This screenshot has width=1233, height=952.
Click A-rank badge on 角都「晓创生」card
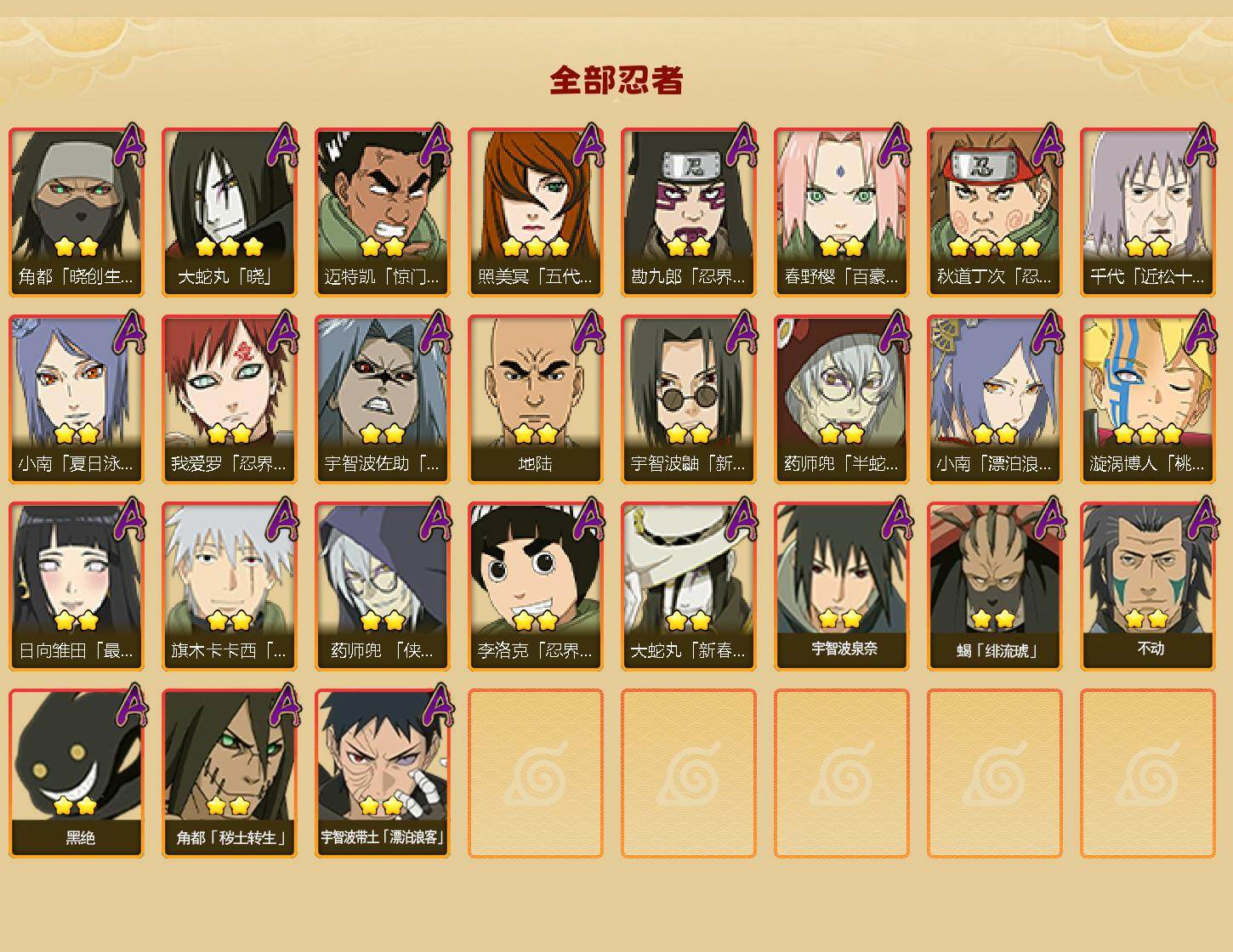[129, 145]
